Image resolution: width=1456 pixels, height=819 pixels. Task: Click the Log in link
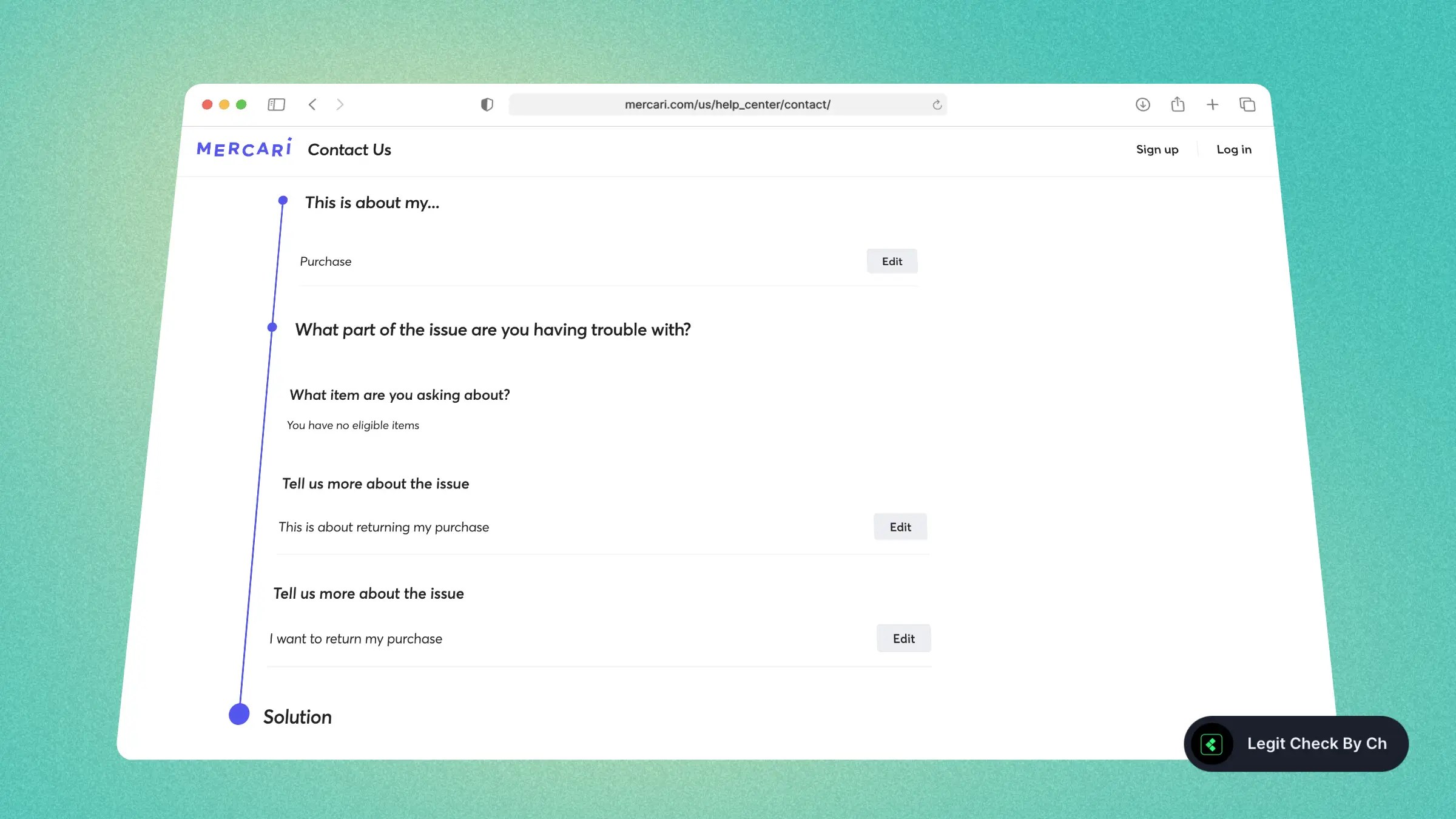point(1233,149)
